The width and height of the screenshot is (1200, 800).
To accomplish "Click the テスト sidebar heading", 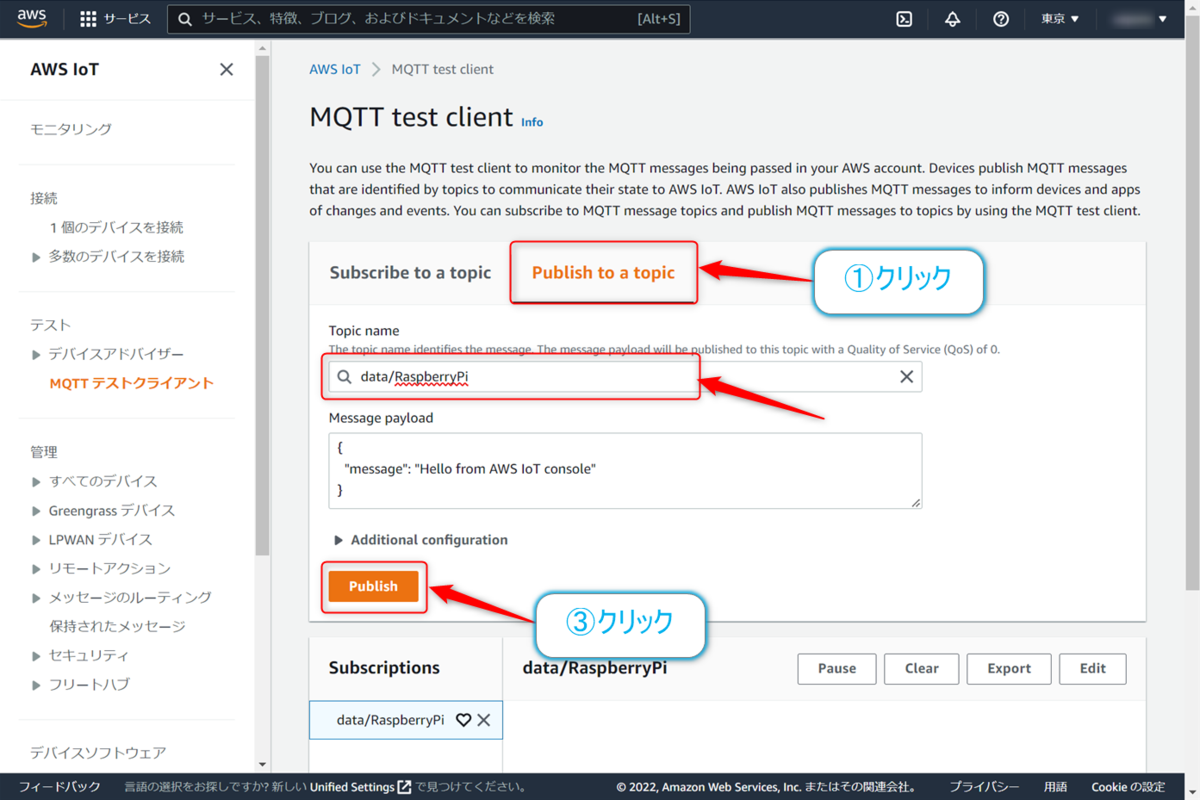I will (x=51, y=326).
